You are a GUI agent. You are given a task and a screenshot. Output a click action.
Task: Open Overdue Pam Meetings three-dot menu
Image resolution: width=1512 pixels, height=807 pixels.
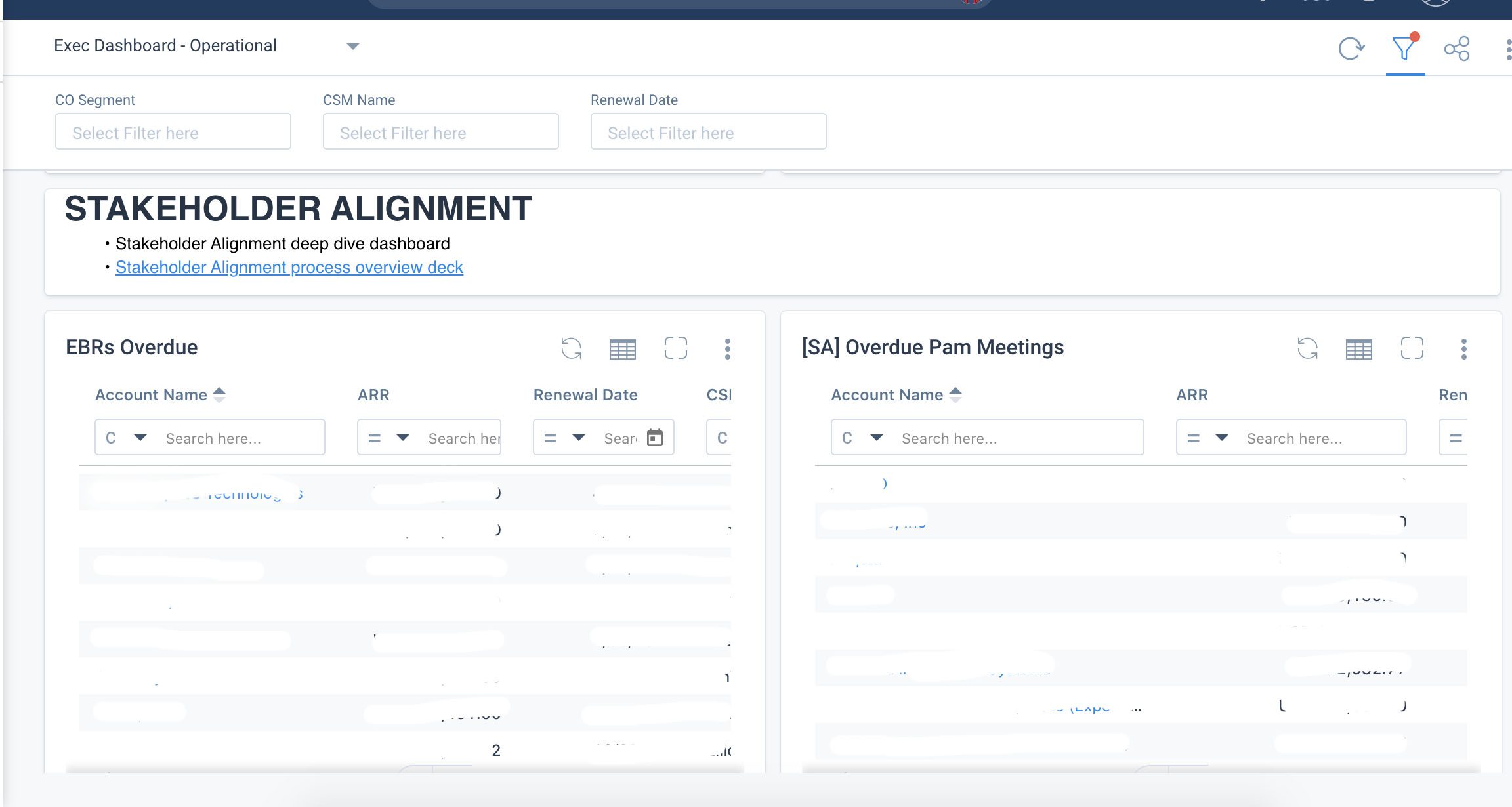tap(1463, 348)
